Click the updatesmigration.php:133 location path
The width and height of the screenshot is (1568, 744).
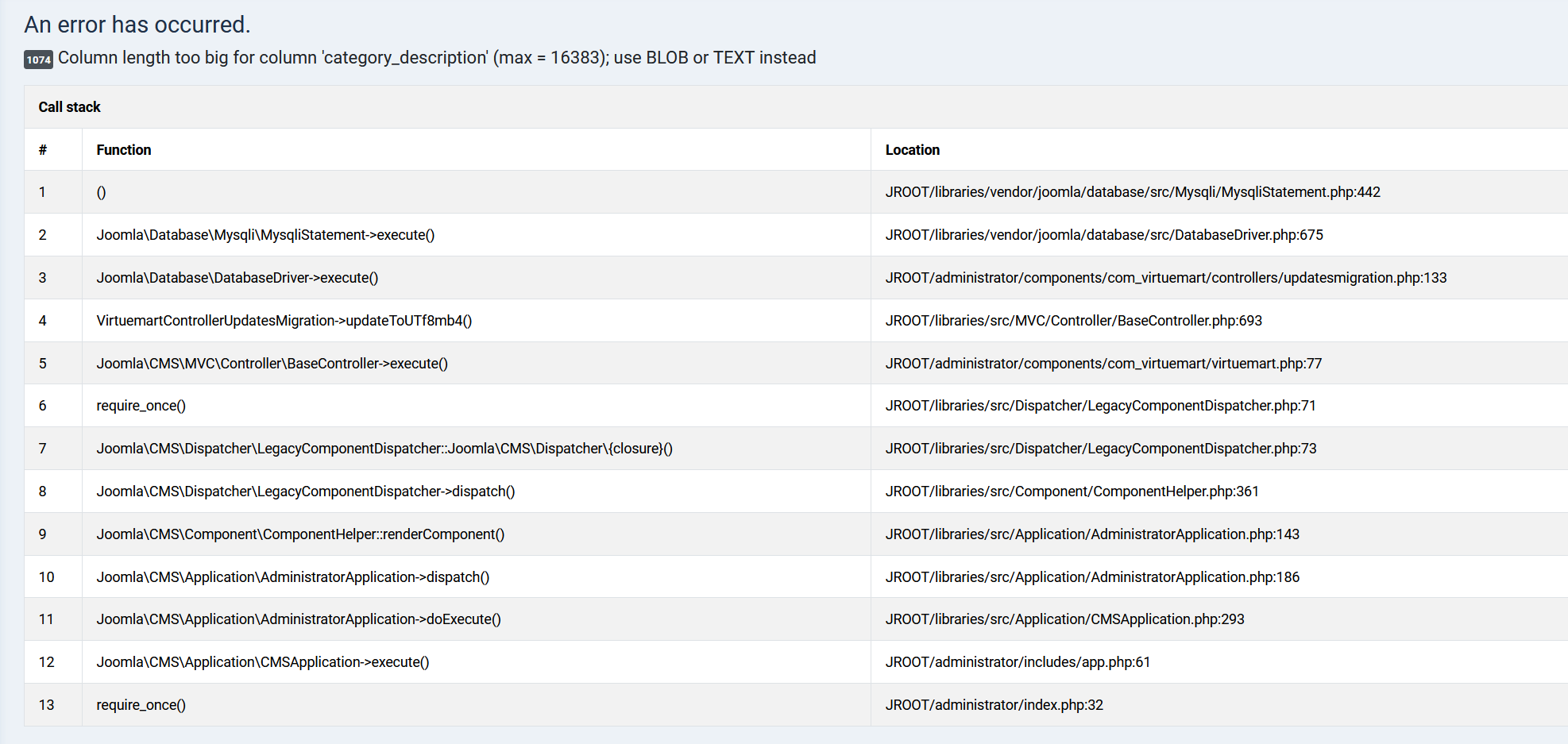point(1165,278)
